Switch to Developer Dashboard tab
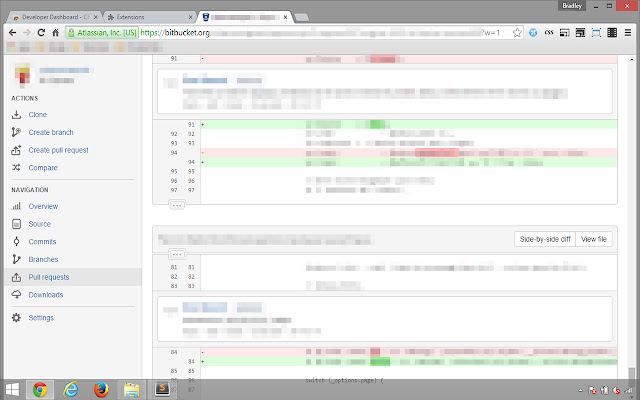640x400 pixels. (x=55, y=17)
